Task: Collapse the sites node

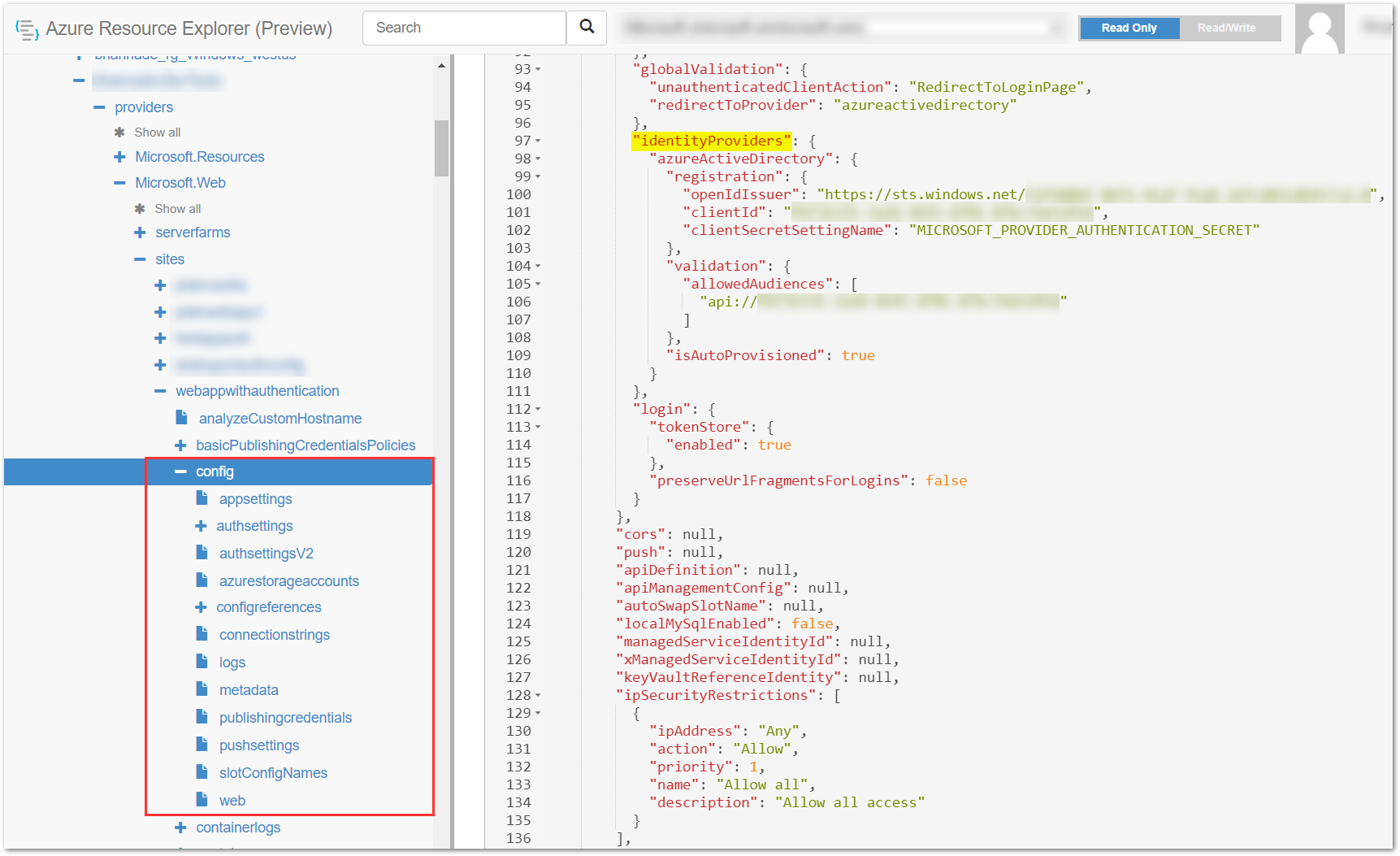Action: [x=140, y=259]
